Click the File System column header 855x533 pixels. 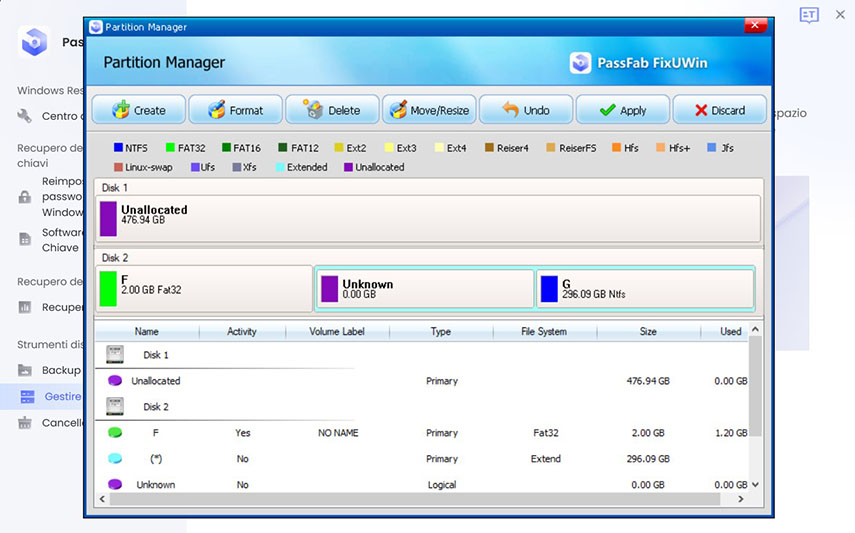pyautogui.click(x=543, y=332)
